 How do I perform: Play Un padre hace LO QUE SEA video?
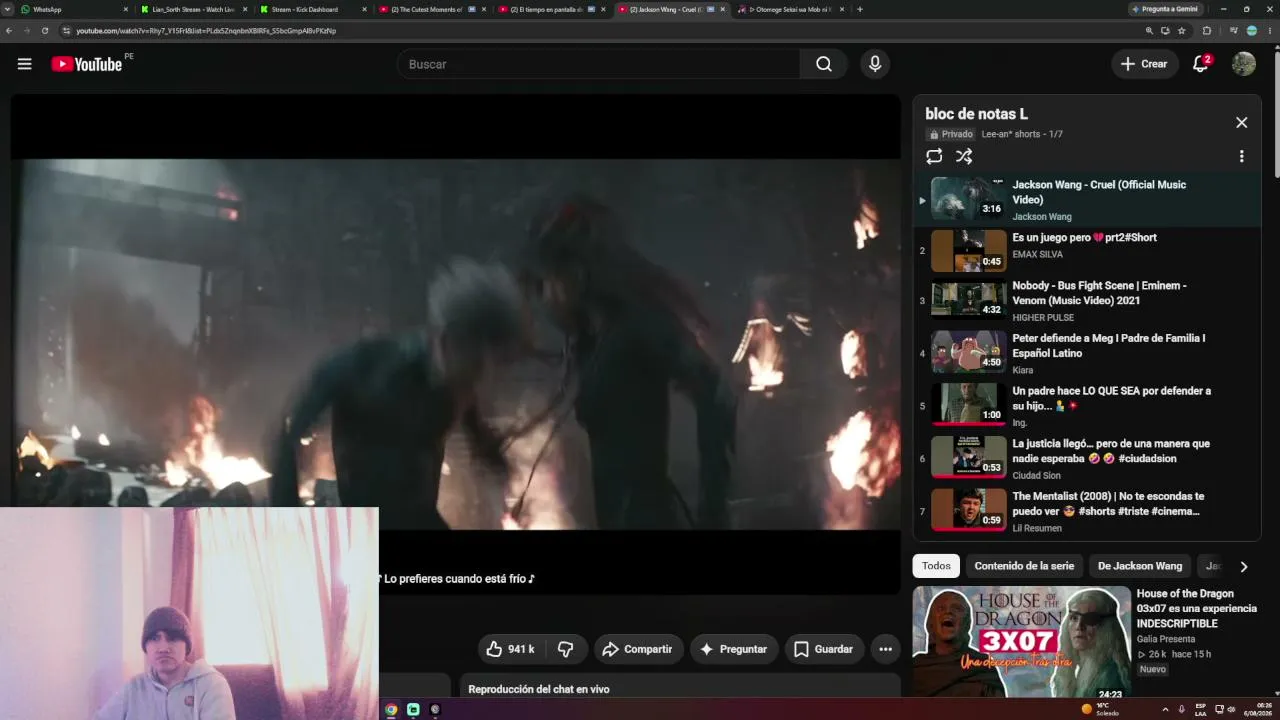968,404
